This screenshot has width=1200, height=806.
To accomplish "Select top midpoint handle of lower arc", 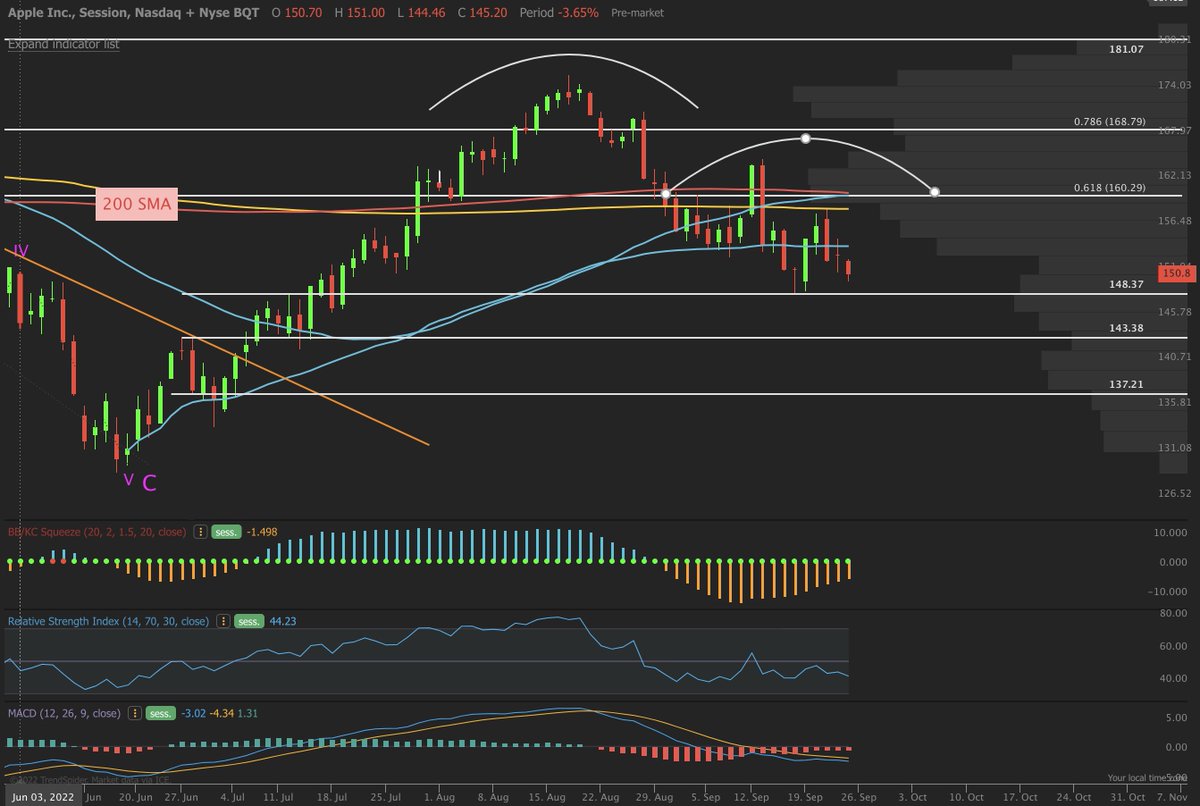I will coord(807,138).
